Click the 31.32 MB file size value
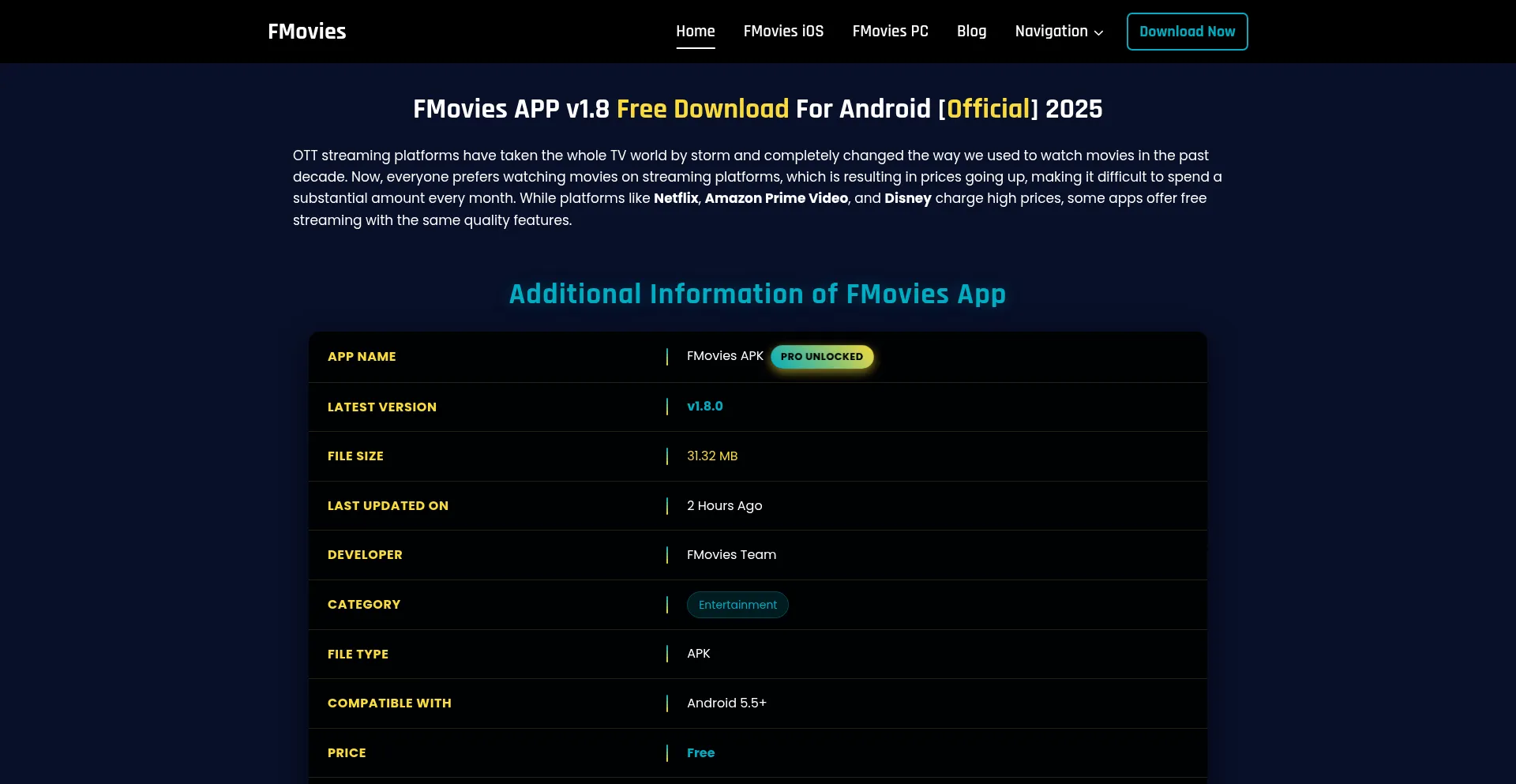 (711, 456)
